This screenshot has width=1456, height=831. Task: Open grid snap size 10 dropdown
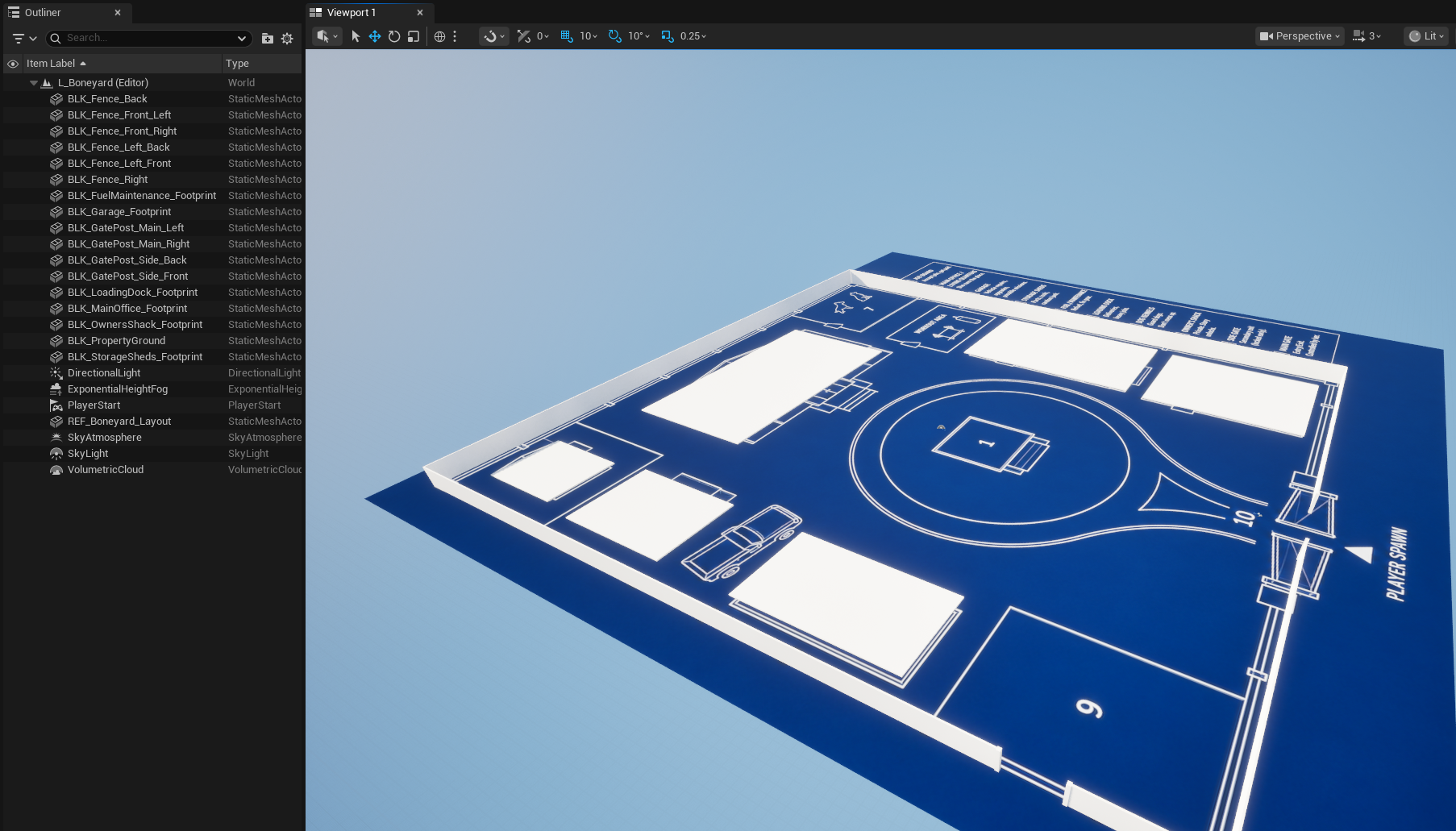(589, 36)
